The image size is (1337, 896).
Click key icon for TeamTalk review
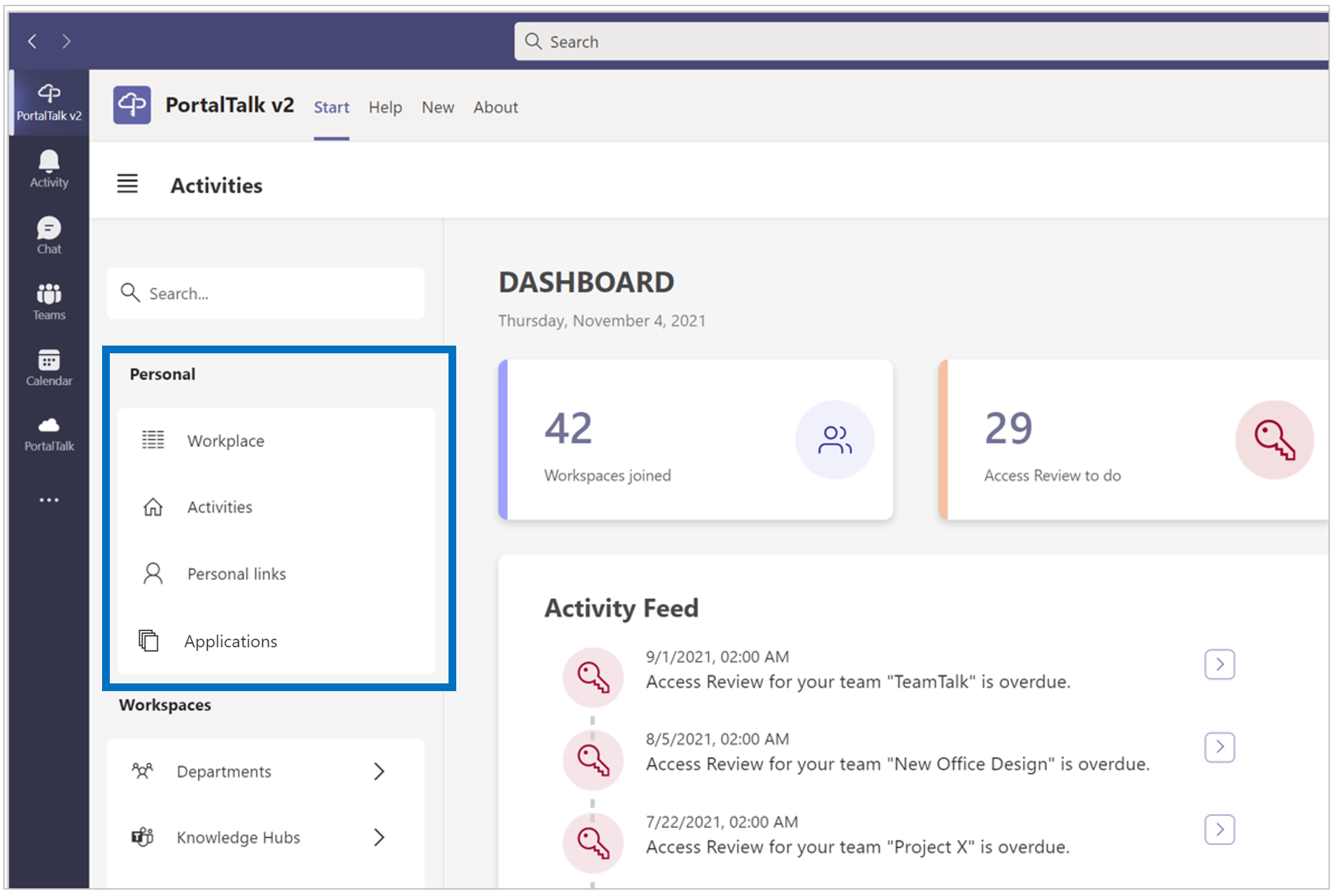tap(593, 677)
